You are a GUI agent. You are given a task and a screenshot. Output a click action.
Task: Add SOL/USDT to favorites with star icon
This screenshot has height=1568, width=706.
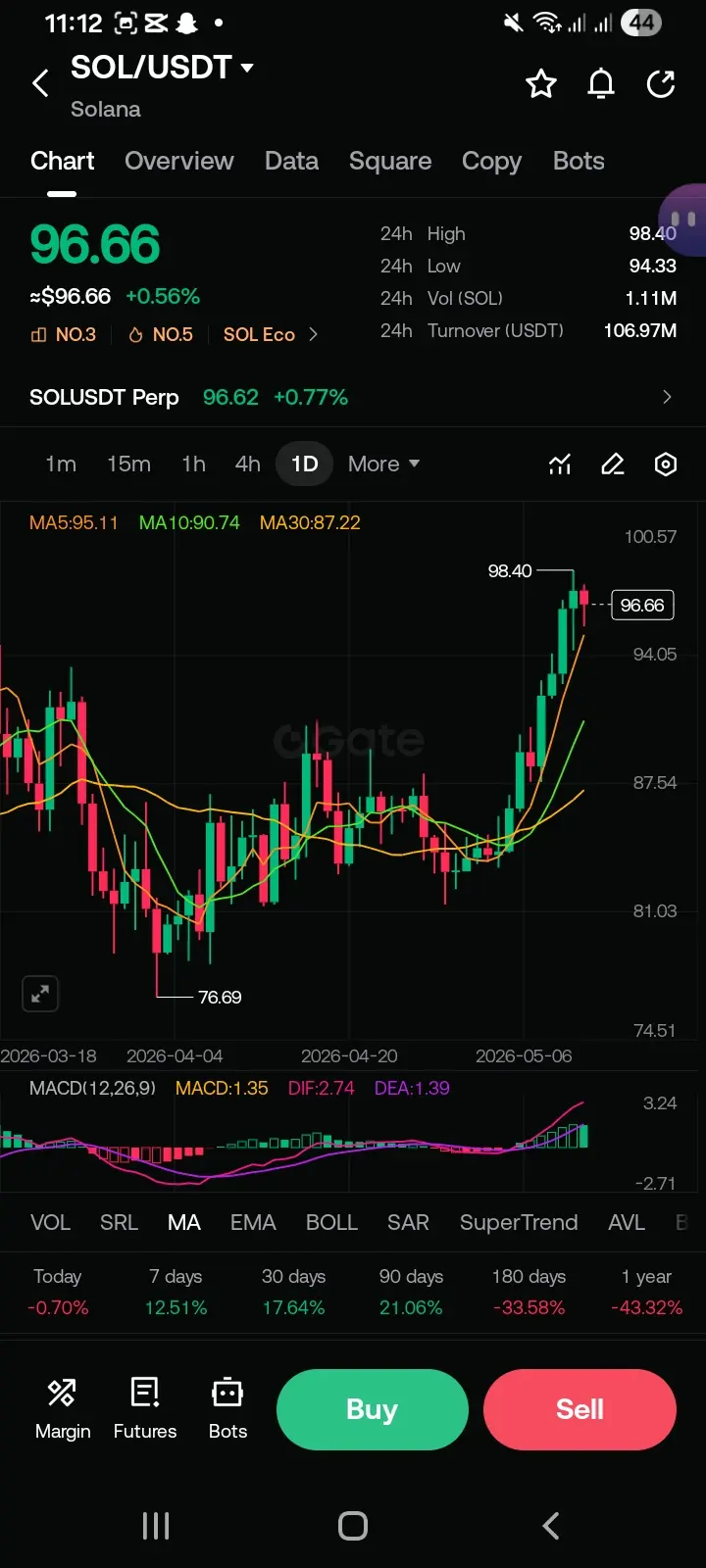click(x=541, y=84)
